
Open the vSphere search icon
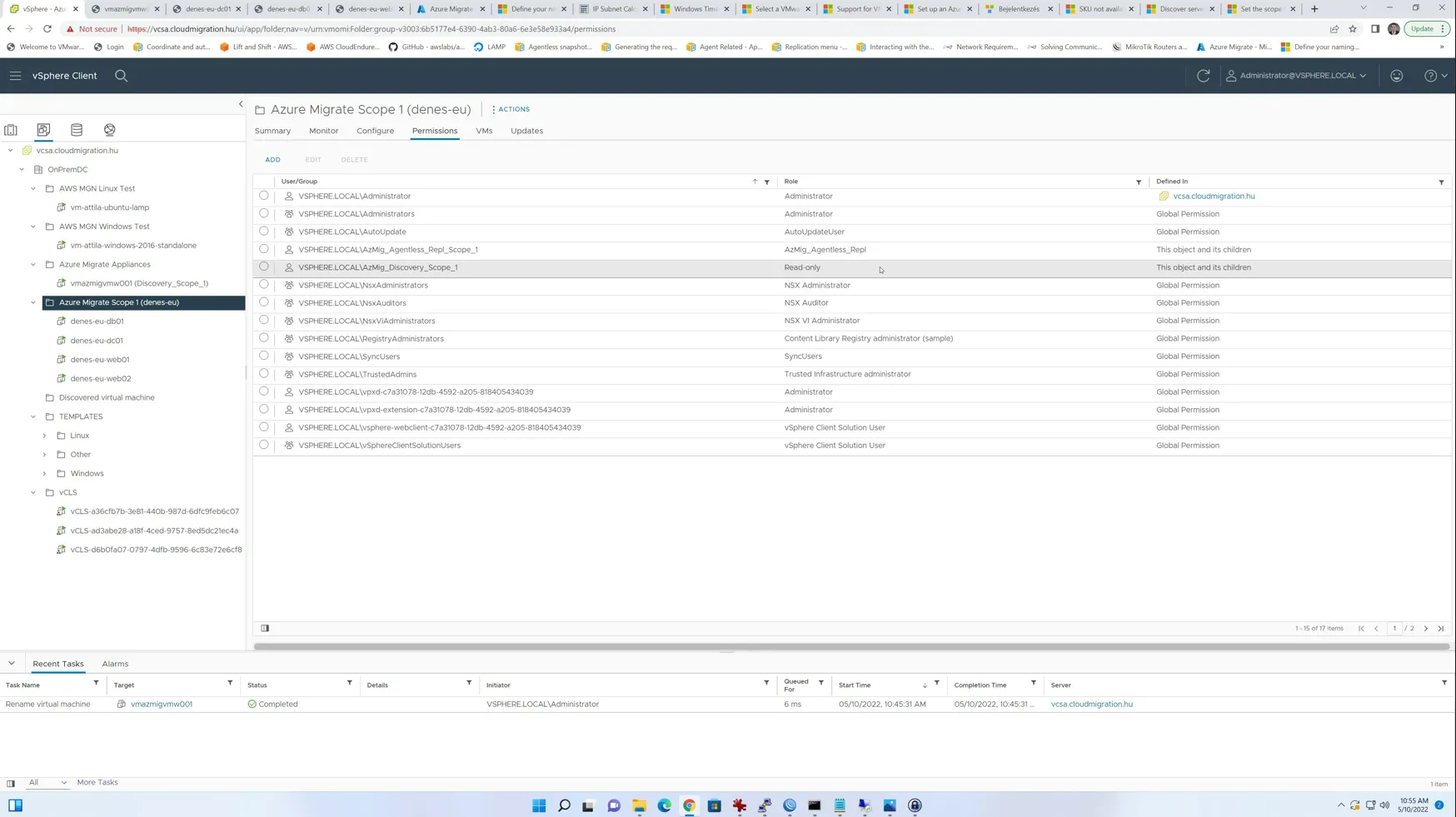click(x=121, y=76)
